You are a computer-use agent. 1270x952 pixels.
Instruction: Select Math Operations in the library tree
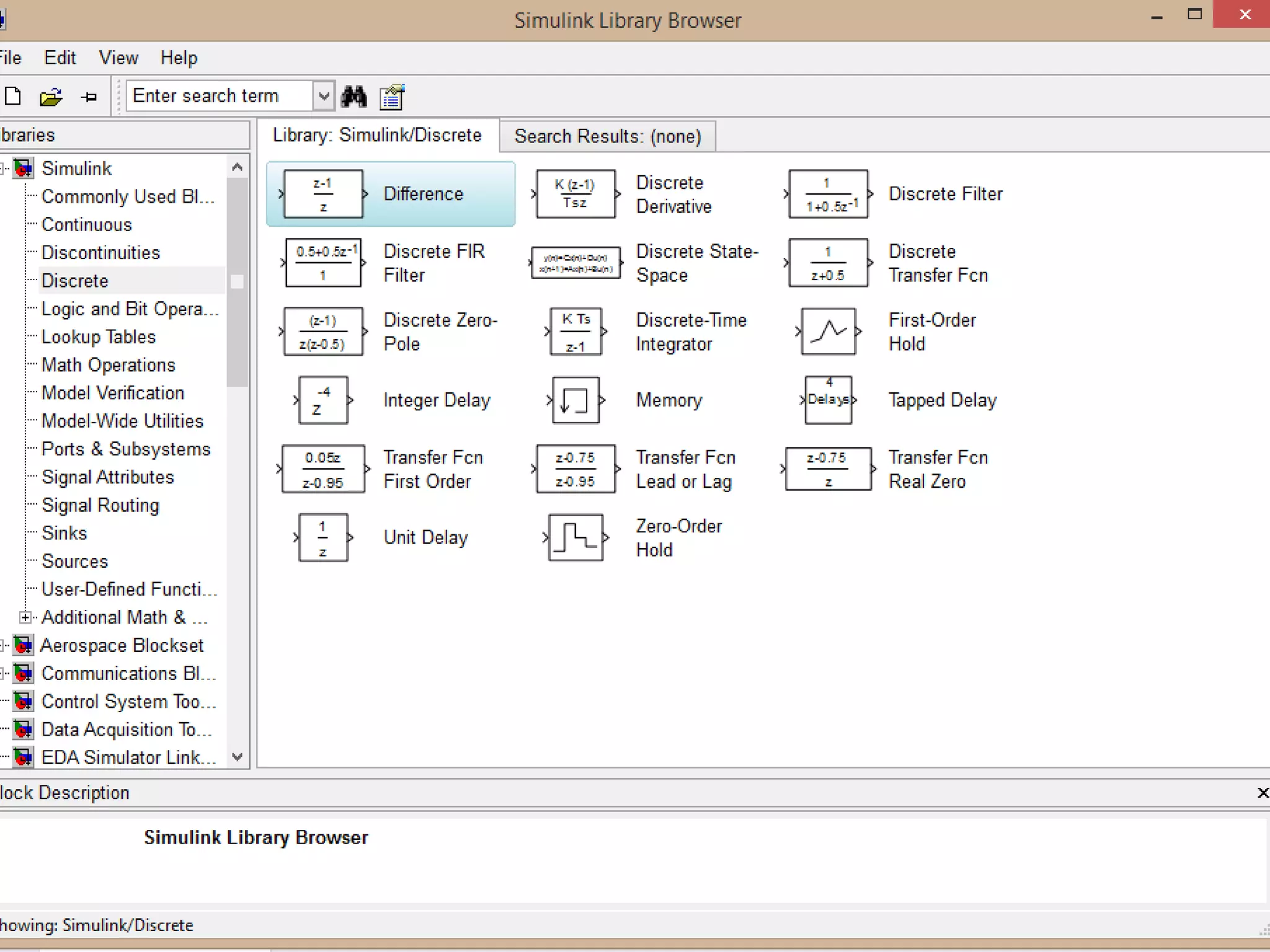pyautogui.click(x=109, y=365)
